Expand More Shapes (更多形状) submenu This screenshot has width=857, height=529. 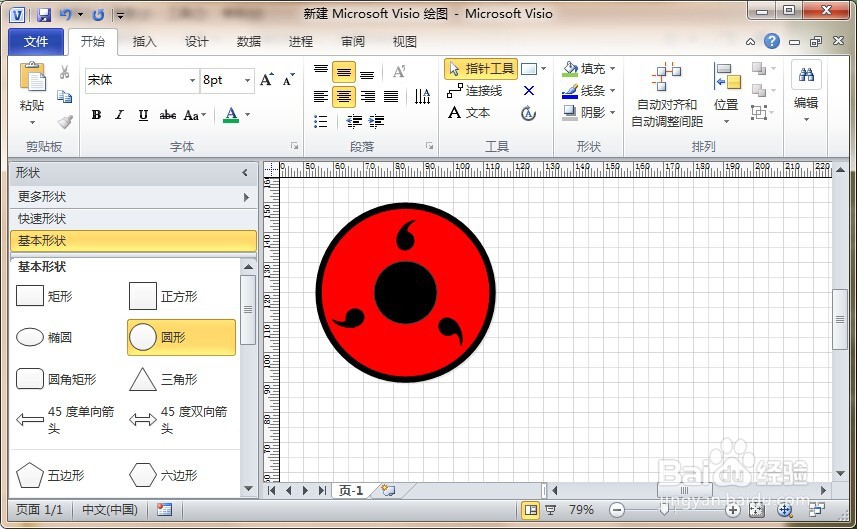[133, 197]
